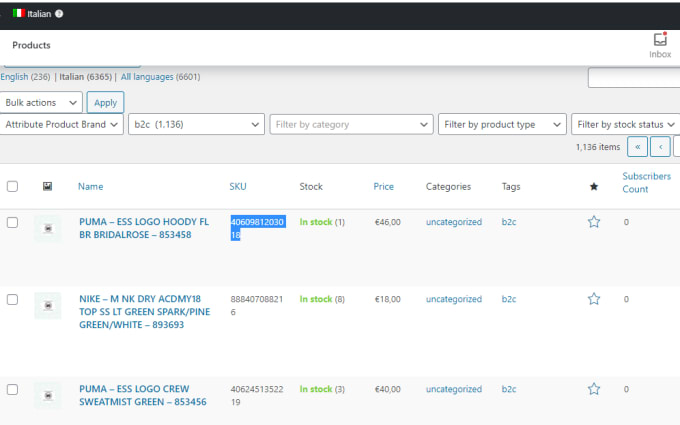Image resolution: width=680 pixels, height=425 pixels.
Task: Click b2c tag in PUMA HOODY row
Action: point(509,222)
